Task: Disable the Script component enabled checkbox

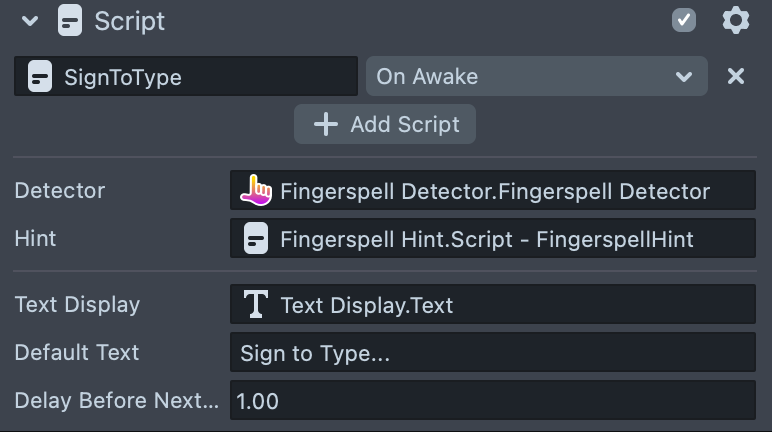Action: pyautogui.click(x=684, y=20)
